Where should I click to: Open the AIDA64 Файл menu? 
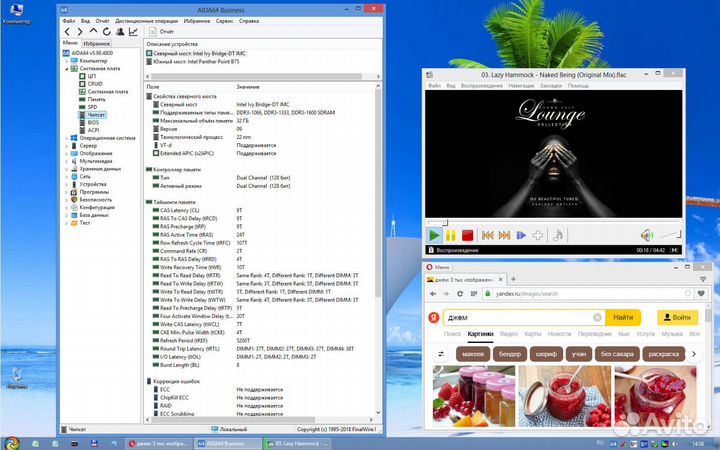coord(69,21)
